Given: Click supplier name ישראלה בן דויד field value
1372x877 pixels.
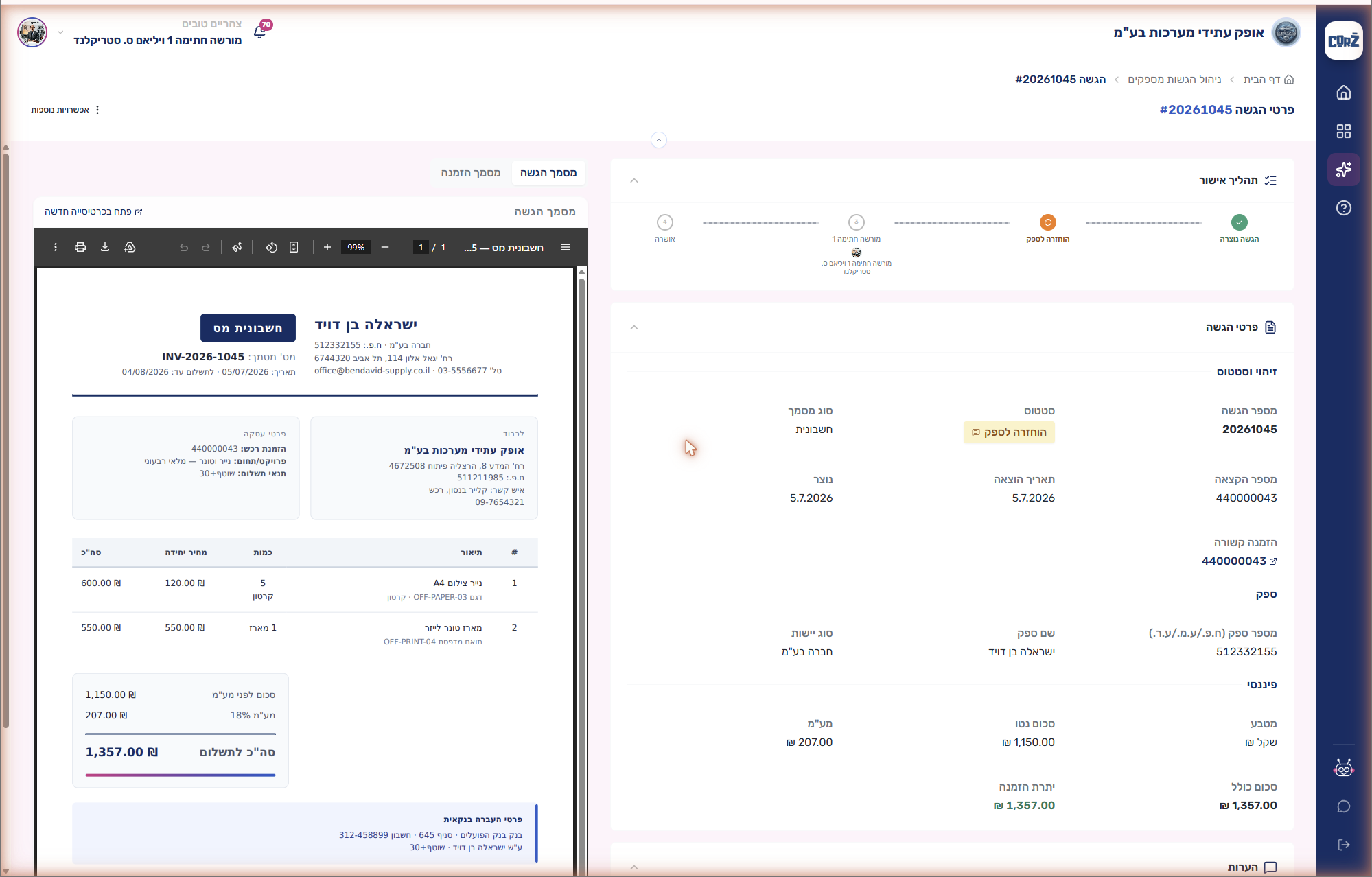Looking at the screenshot, I should click(x=1021, y=652).
